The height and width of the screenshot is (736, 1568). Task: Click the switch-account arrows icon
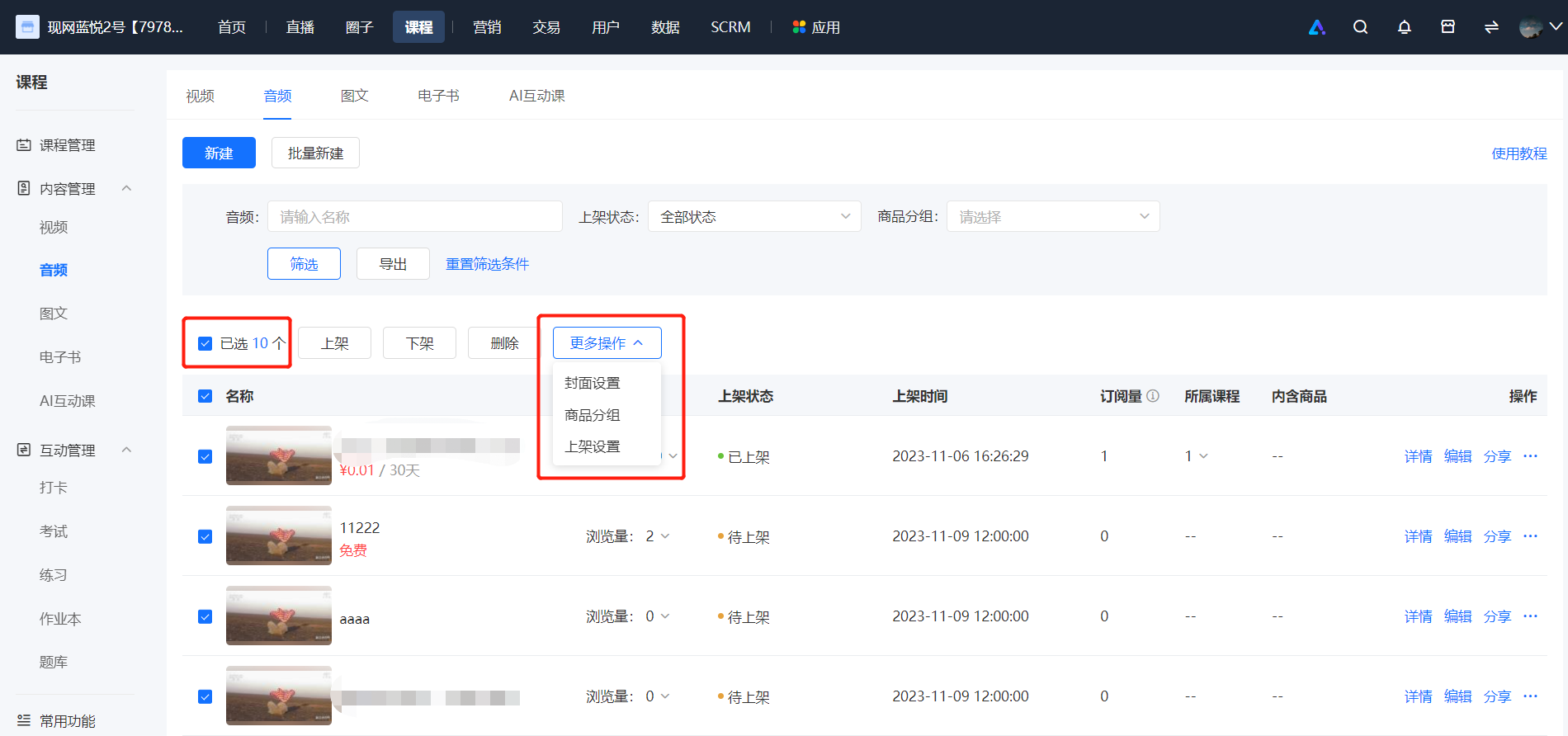1491,27
